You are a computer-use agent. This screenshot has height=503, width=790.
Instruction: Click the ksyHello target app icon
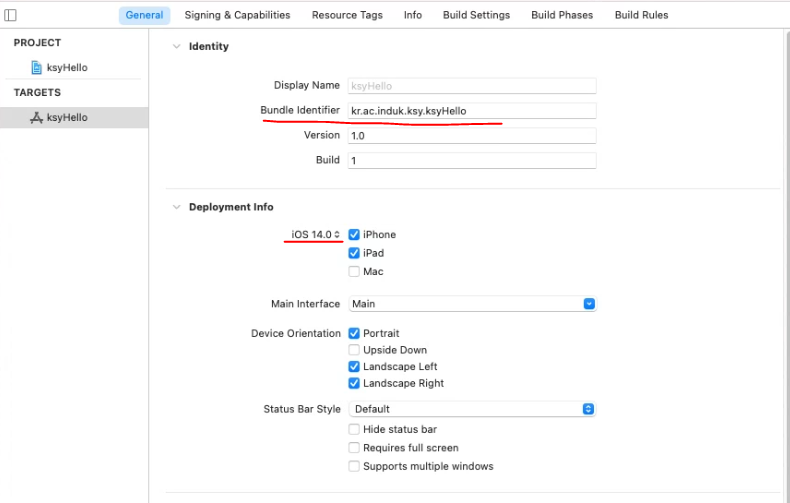point(36,117)
